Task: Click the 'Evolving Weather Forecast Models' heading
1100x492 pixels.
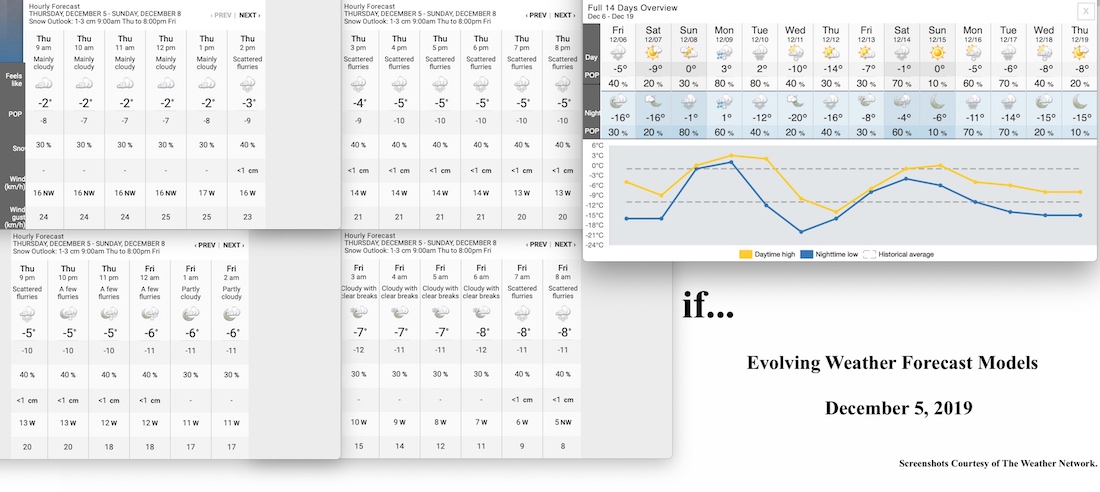Action: tap(892, 363)
